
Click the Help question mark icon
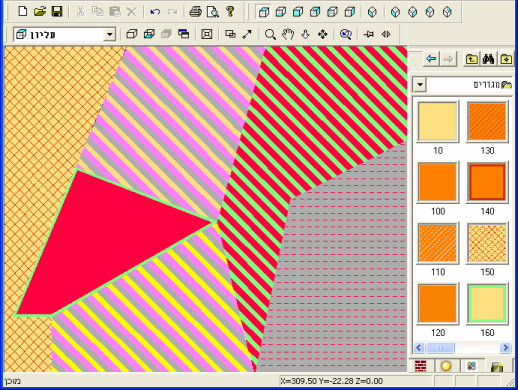230,12
